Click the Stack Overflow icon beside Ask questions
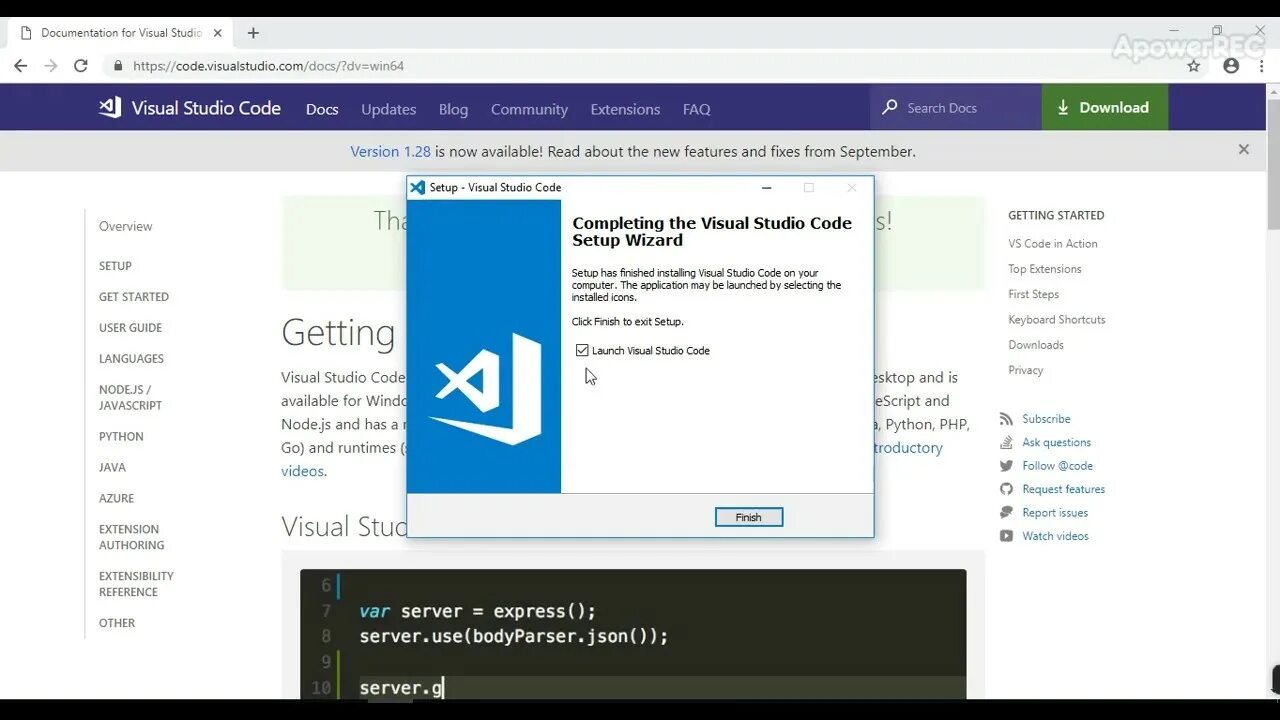Screen dimensions: 1280x720 pos(1006,442)
